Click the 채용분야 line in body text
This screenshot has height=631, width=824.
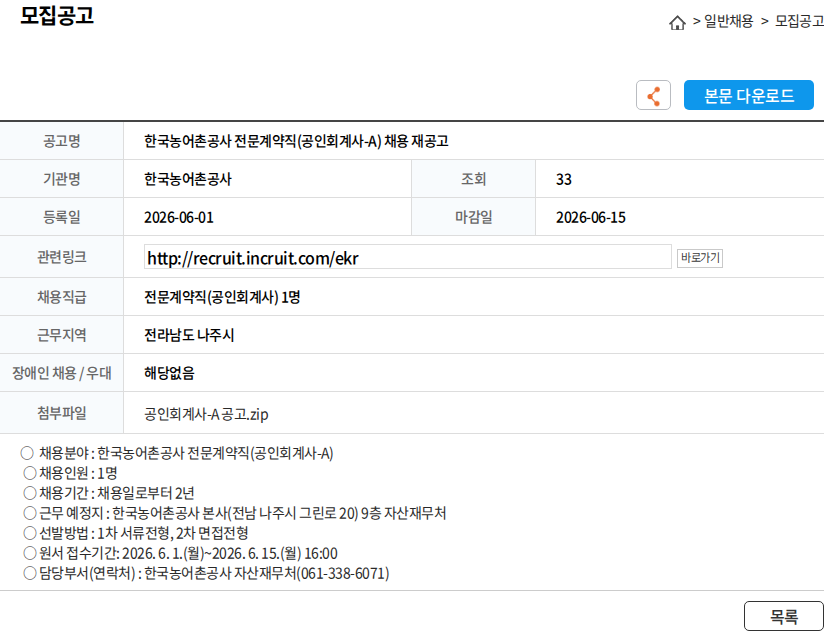177,453
